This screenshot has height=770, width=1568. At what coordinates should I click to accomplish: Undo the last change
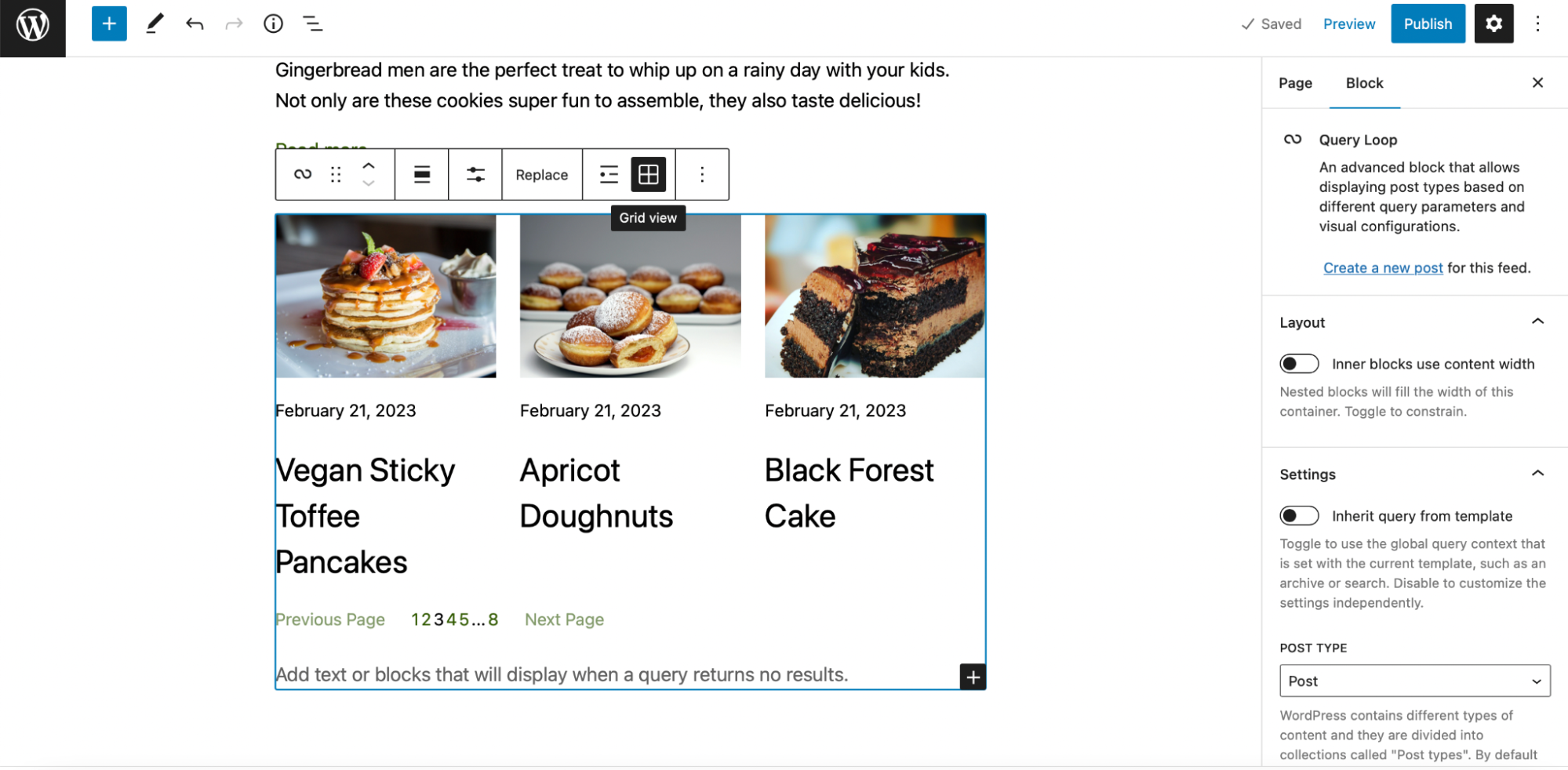click(195, 24)
